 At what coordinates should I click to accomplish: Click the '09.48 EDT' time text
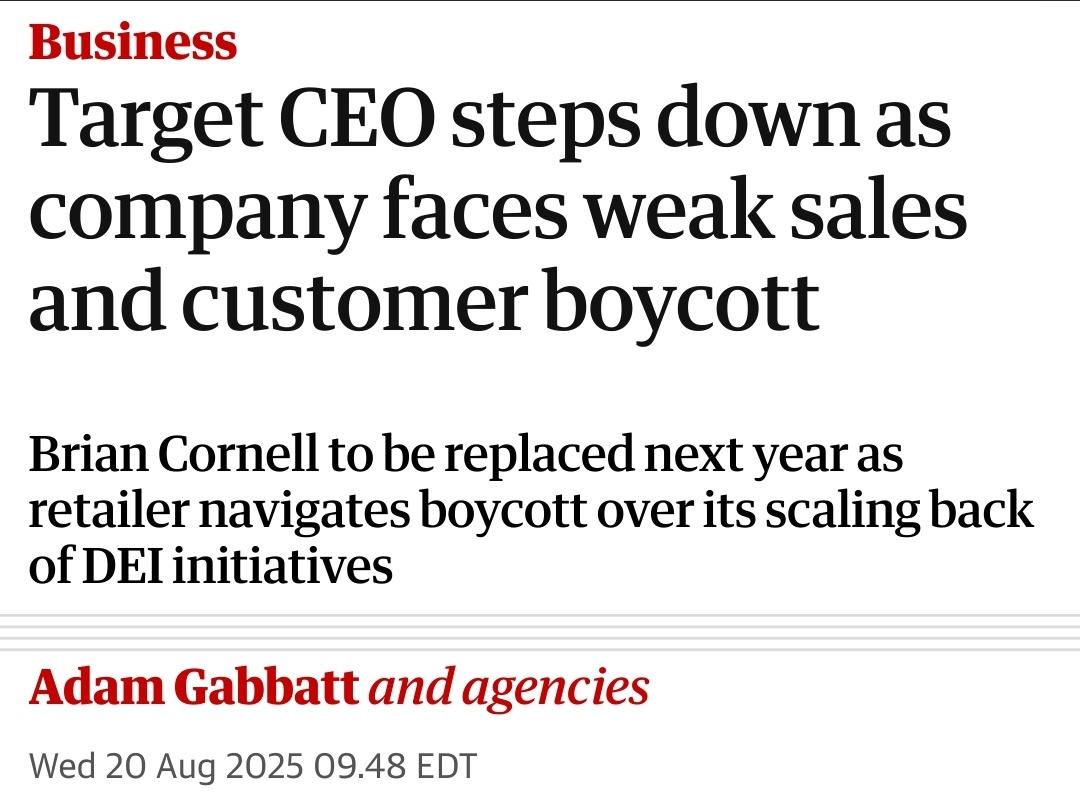pos(395,765)
